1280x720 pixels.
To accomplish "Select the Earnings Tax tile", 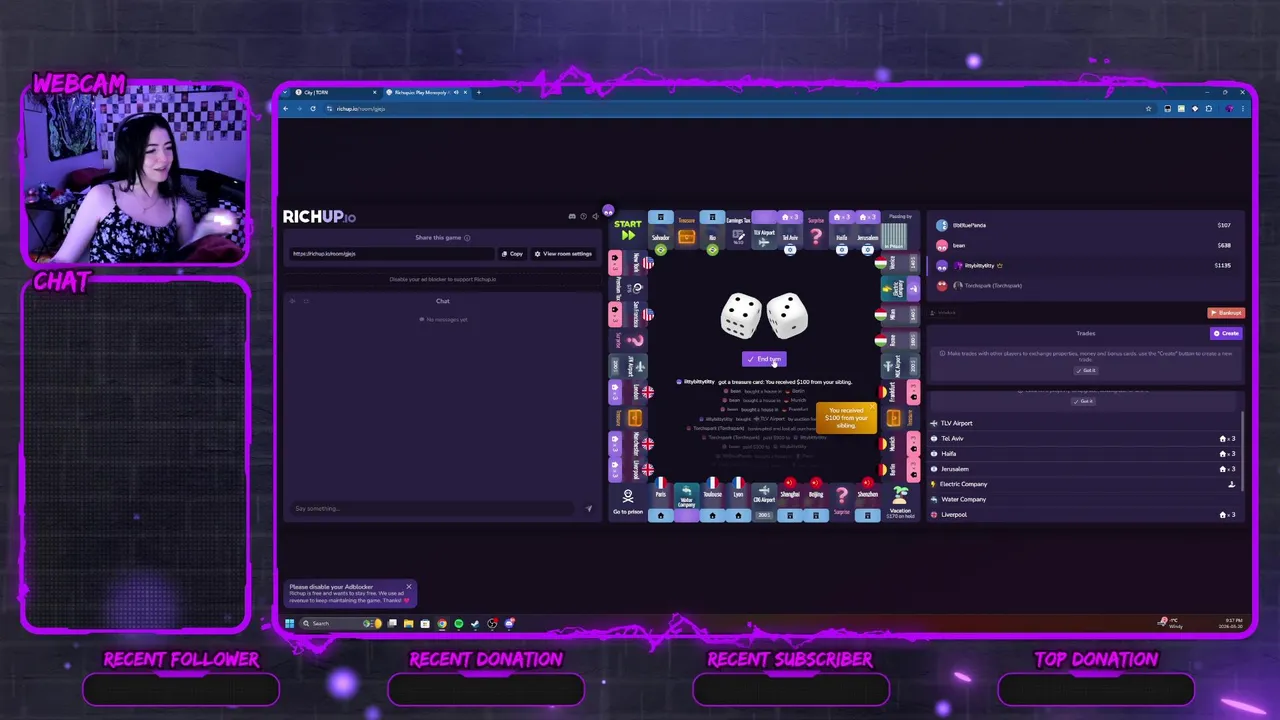I will 738,230.
